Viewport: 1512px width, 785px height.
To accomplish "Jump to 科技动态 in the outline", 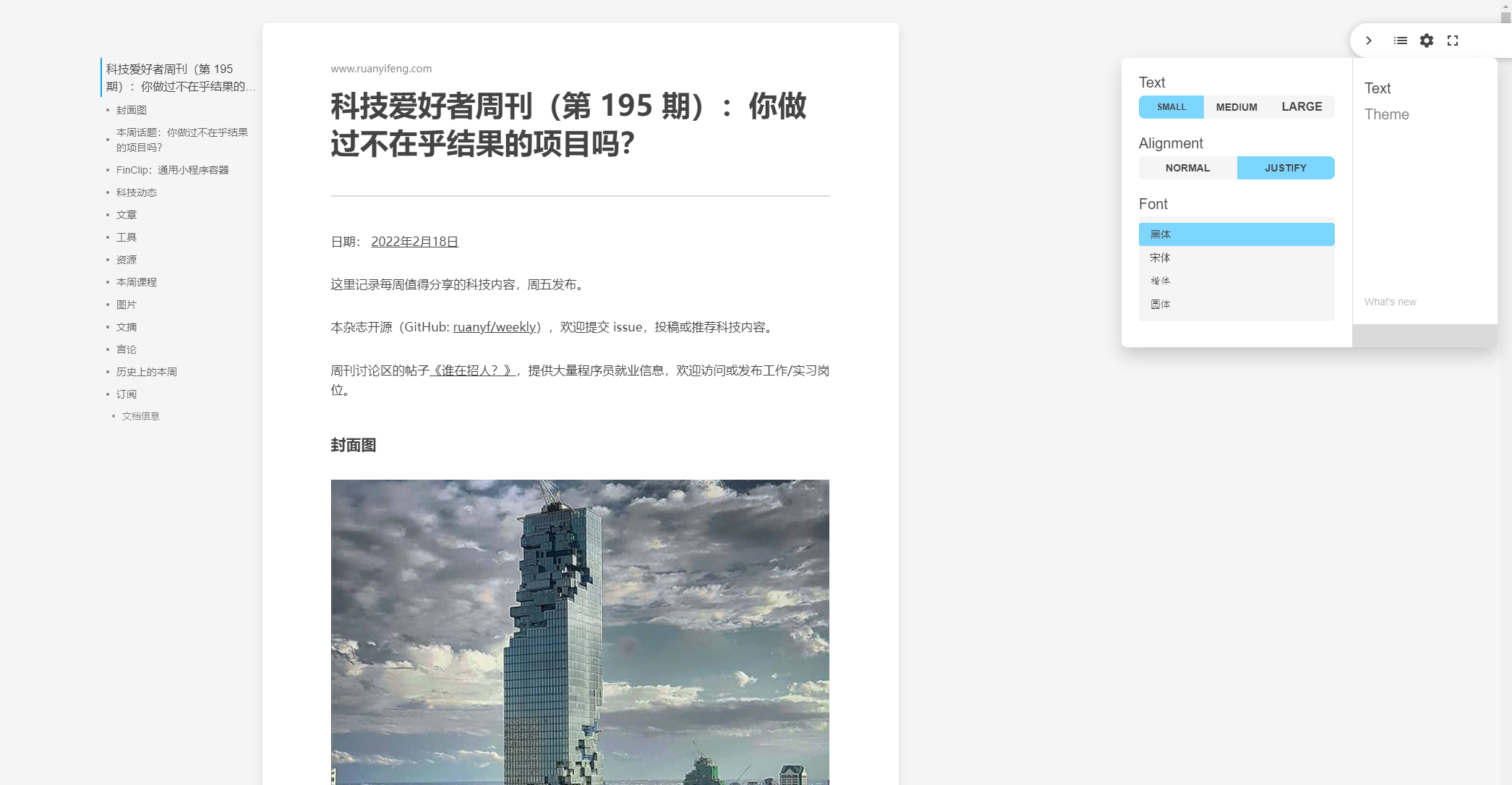I will pyautogui.click(x=137, y=192).
